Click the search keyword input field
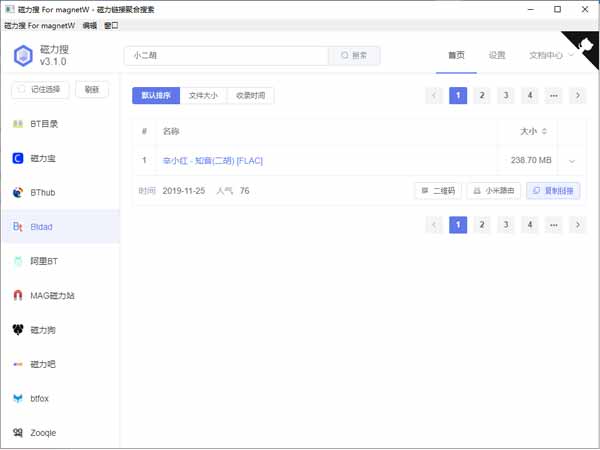 227,56
